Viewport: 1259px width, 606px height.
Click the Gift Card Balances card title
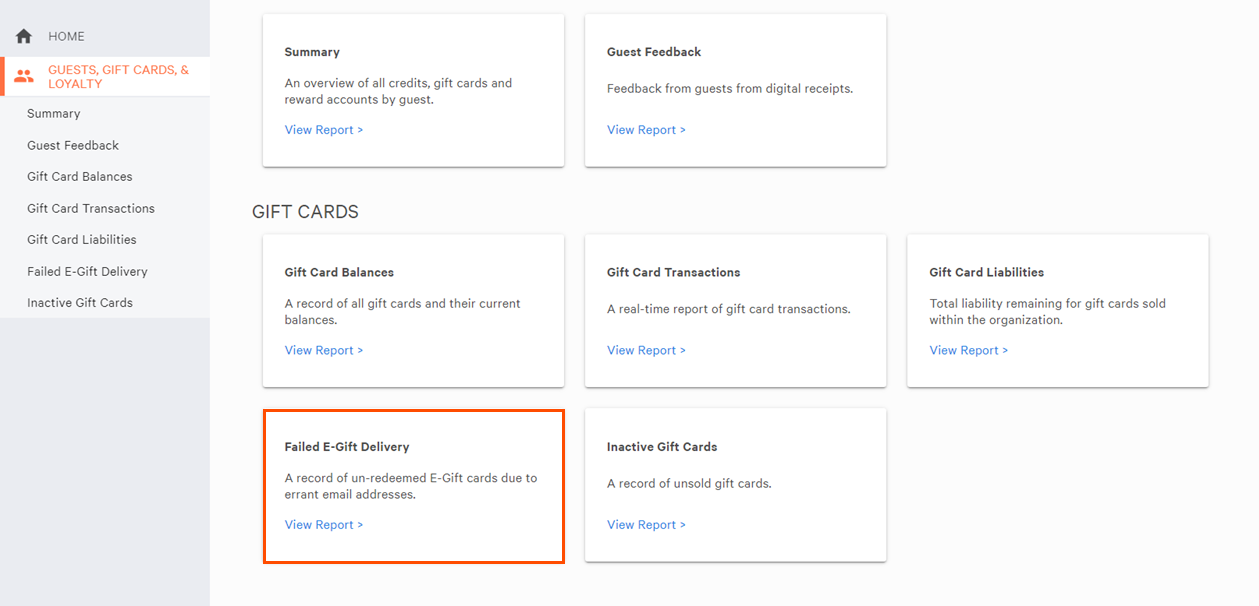339,272
